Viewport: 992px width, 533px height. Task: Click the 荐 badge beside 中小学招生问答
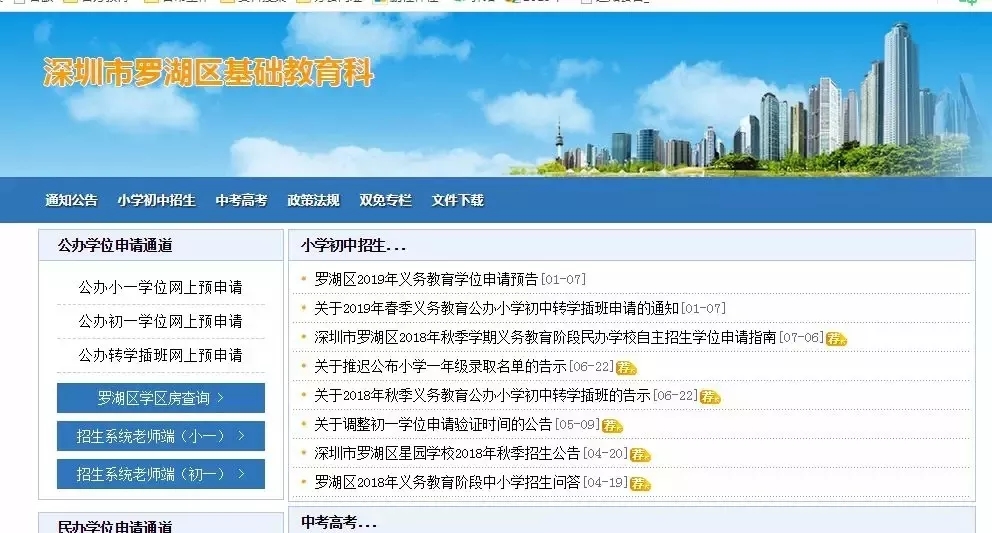click(640, 484)
